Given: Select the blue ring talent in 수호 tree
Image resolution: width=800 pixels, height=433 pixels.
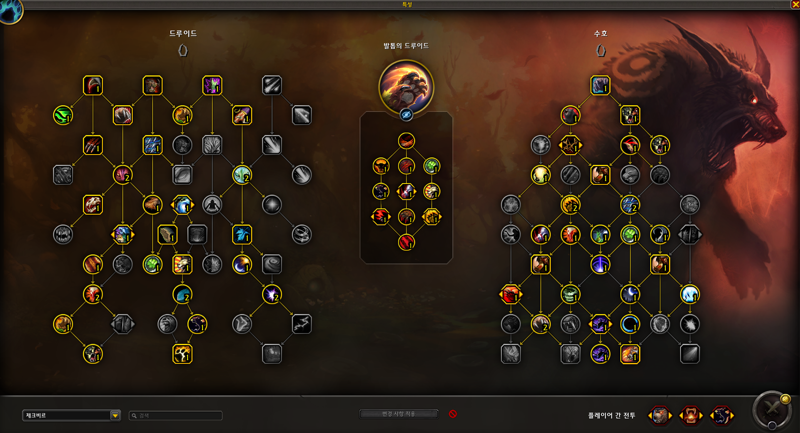Looking at the screenshot, I should click(630, 324).
